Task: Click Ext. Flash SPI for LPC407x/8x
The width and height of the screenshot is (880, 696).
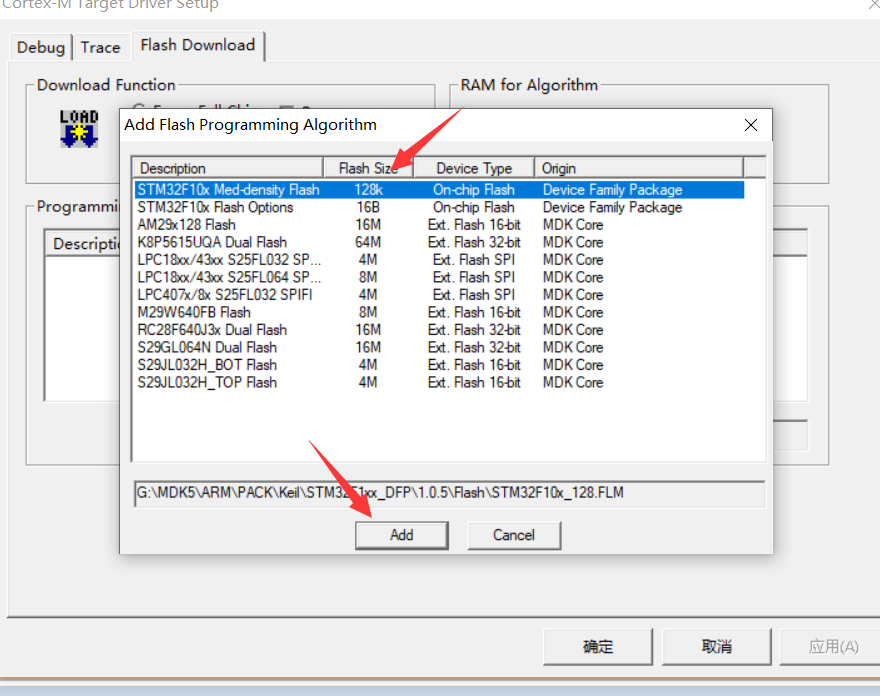Action: tap(474, 294)
